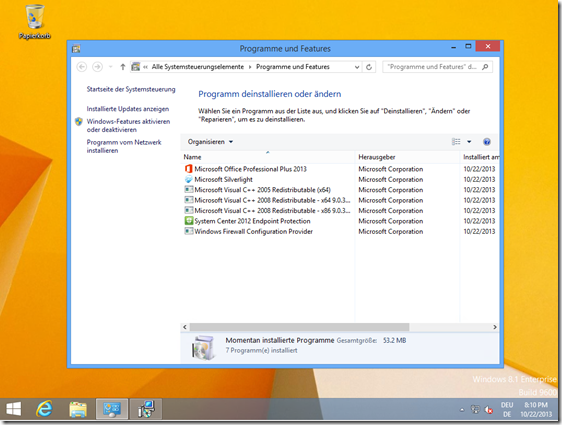Click icon of Visual C++ 2005 Redistributable
The height and width of the screenshot is (425, 562).
click(189, 190)
